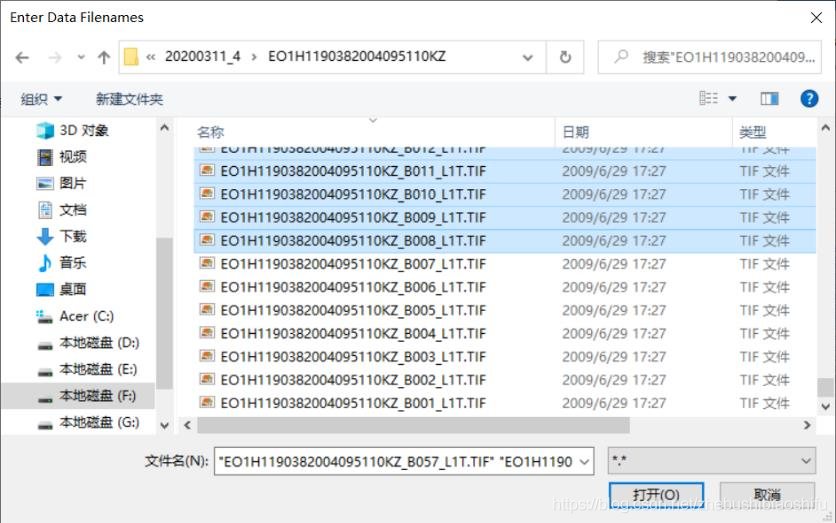Click the search magnifier icon
The height and width of the screenshot is (523, 836).
pyautogui.click(x=621, y=56)
